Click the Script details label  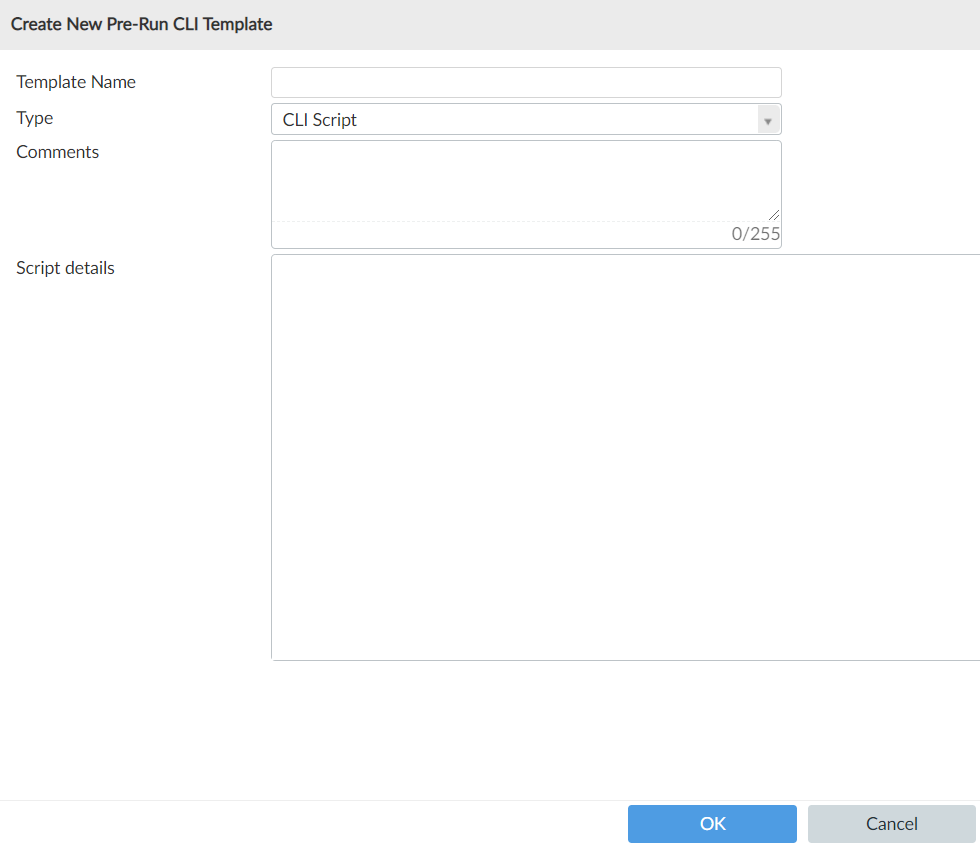(x=66, y=268)
